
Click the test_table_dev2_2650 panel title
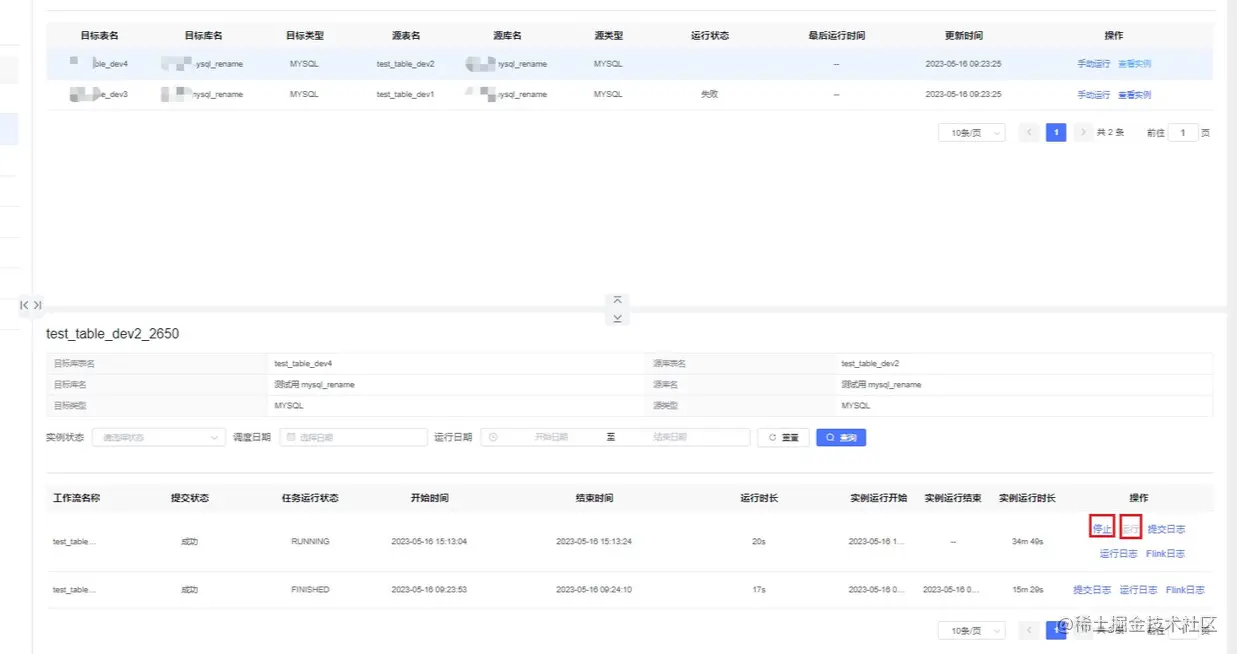click(112, 334)
